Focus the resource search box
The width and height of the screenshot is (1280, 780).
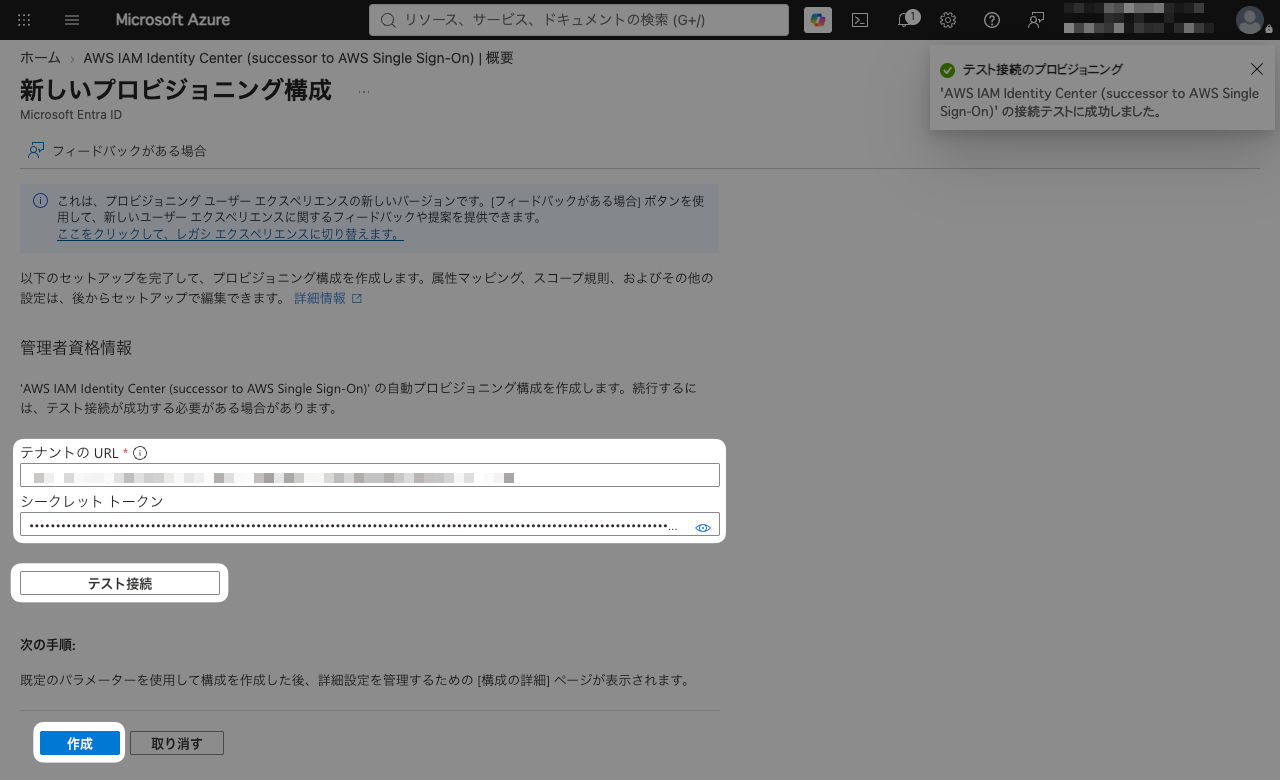(581, 20)
